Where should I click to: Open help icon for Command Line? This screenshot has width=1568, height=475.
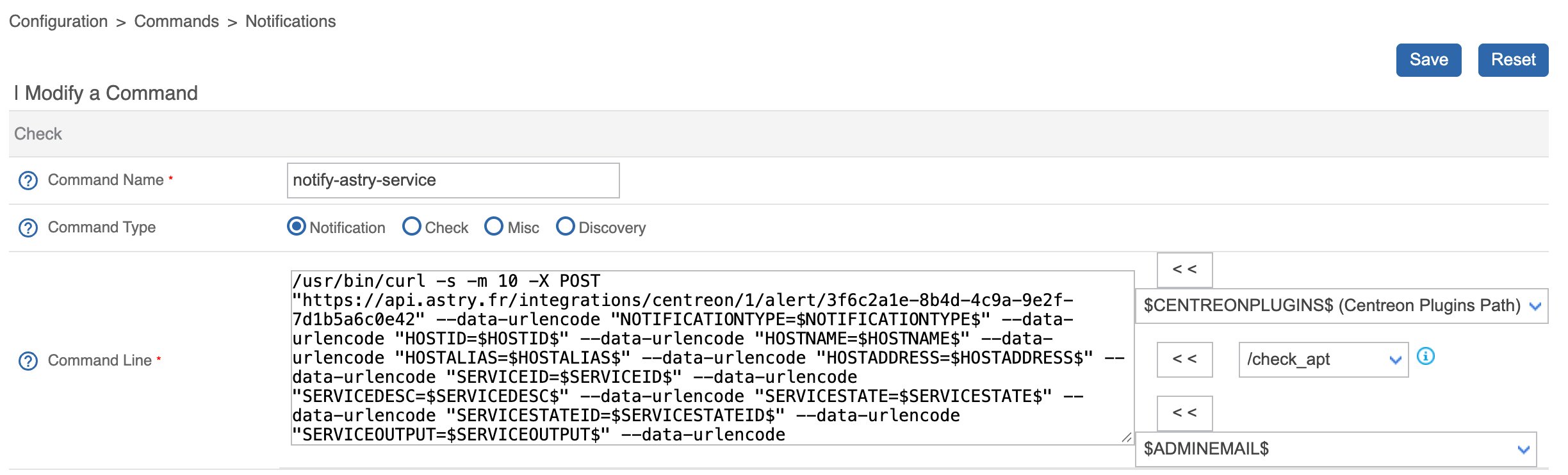28,361
